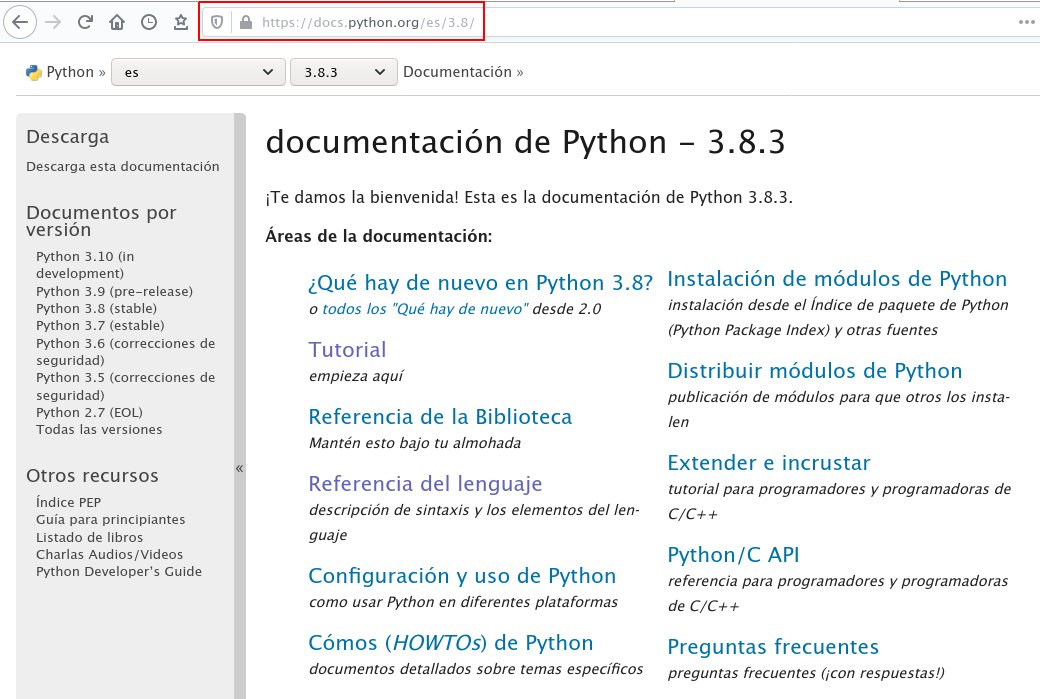The image size is (1040, 699).
Task: Click the tracking protection shield icon
Action: click(x=216, y=23)
